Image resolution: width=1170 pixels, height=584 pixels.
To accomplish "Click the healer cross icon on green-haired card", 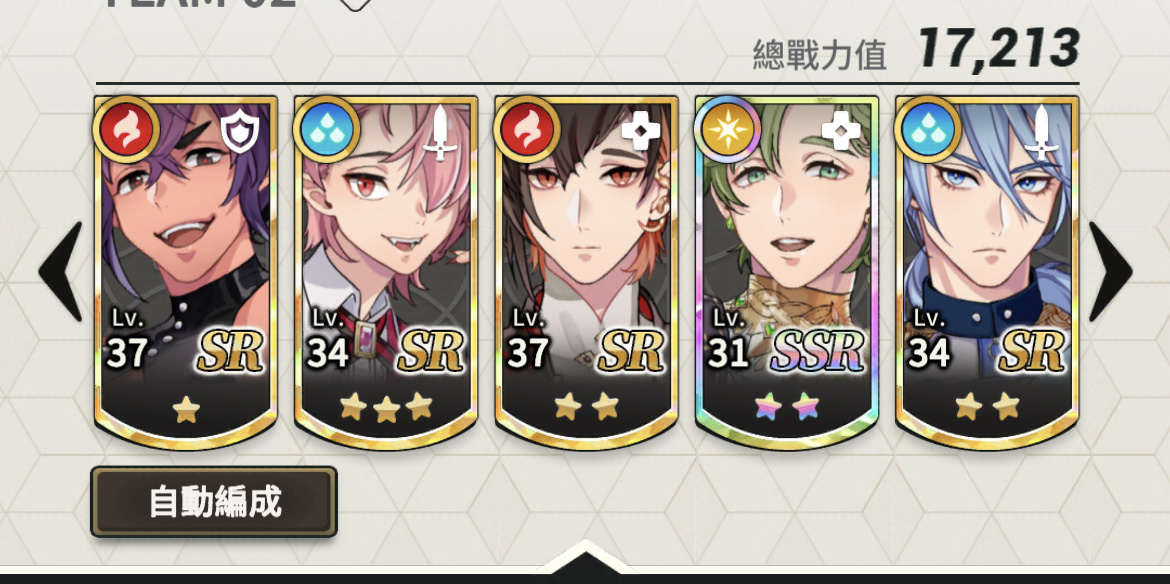I will click(x=841, y=131).
